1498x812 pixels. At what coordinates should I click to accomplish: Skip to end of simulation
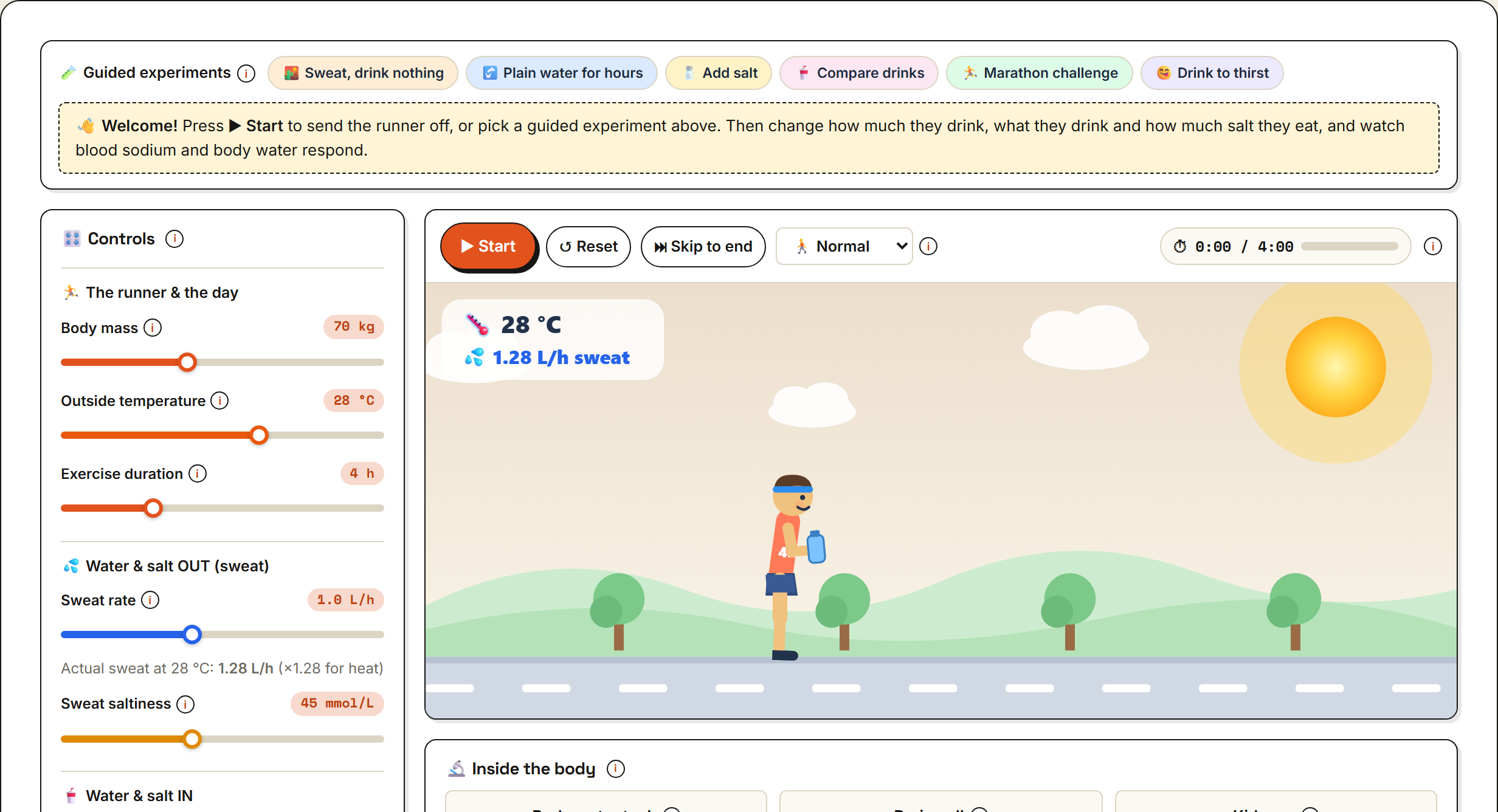[703, 246]
